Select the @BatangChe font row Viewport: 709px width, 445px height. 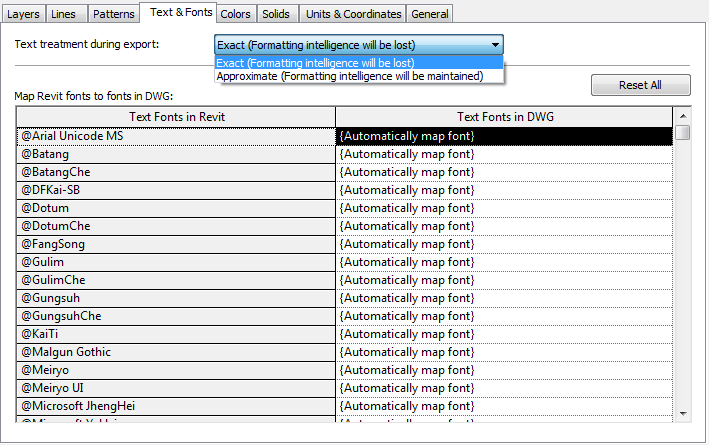tap(176, 172)
